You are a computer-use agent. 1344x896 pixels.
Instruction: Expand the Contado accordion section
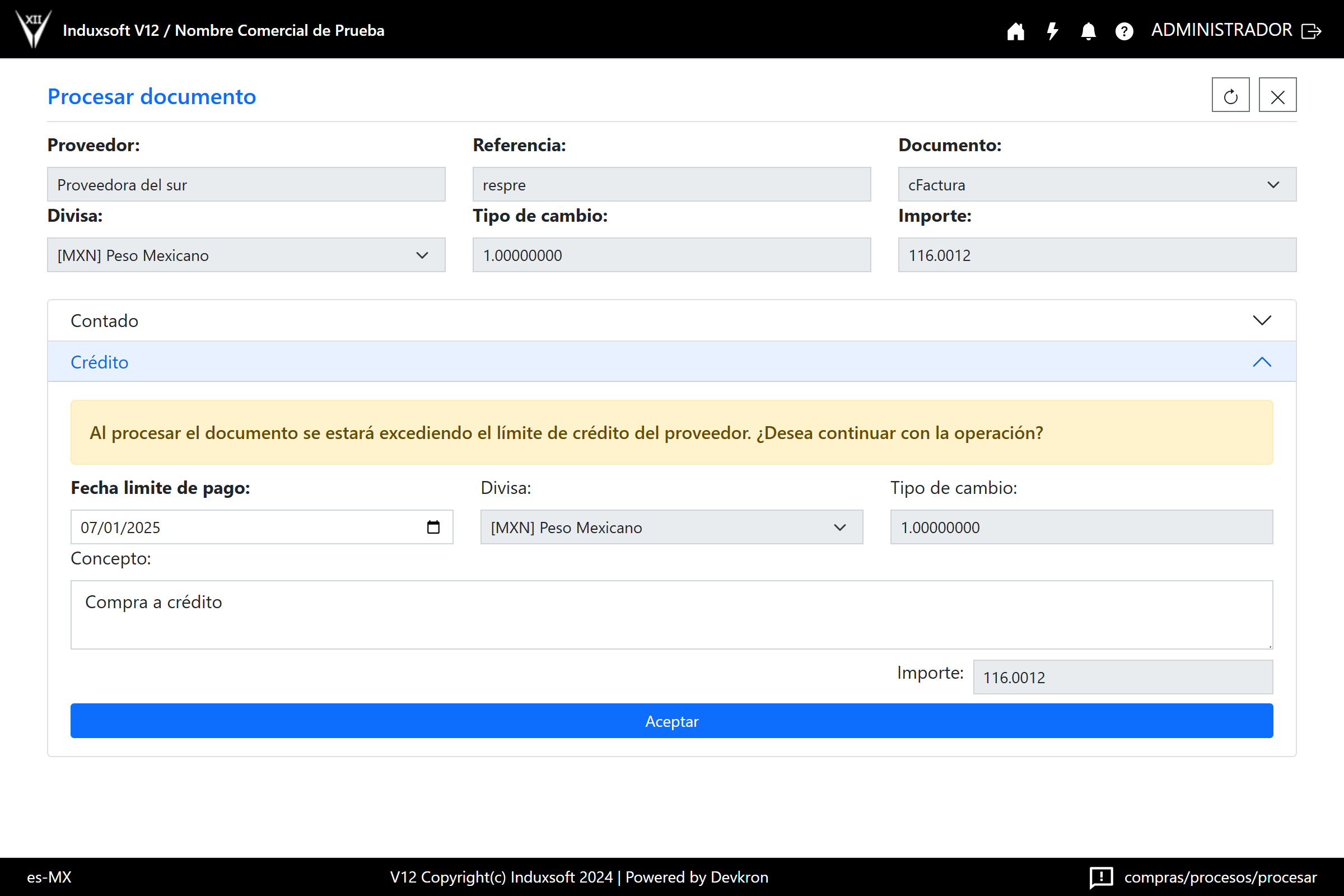pos(671,320)
